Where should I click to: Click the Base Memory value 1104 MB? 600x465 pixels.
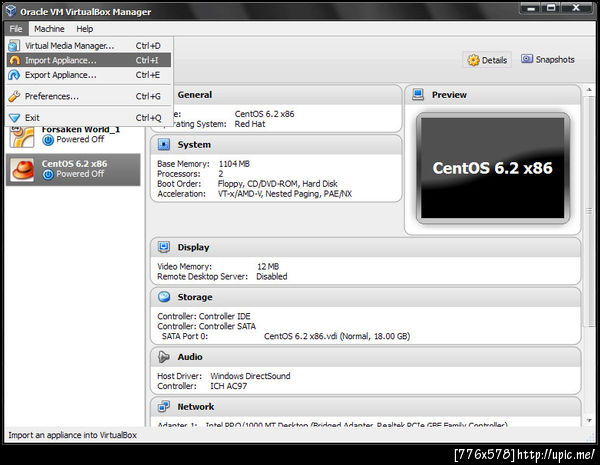234,164
